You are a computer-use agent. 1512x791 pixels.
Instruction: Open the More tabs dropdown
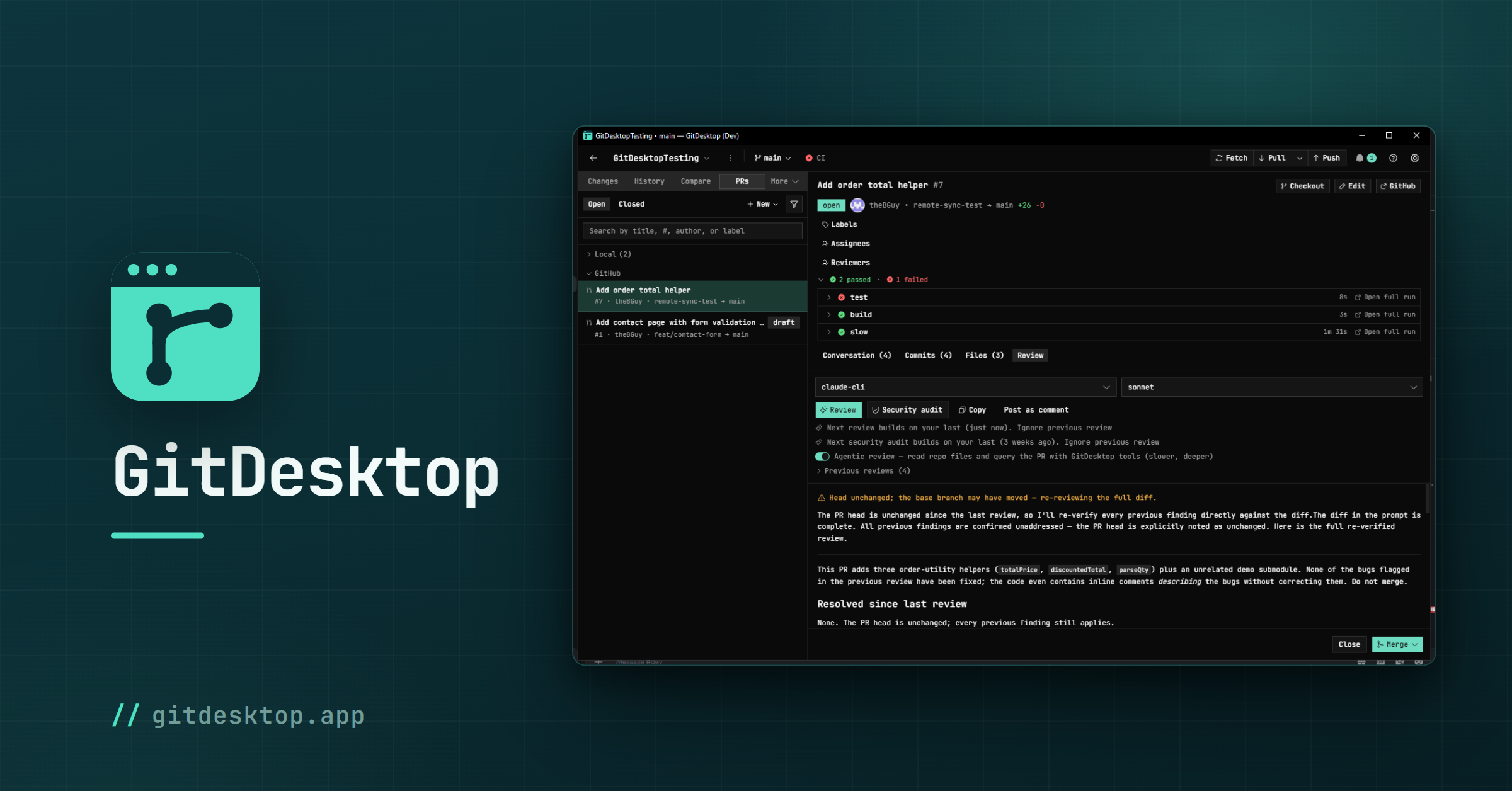[784, 181]
